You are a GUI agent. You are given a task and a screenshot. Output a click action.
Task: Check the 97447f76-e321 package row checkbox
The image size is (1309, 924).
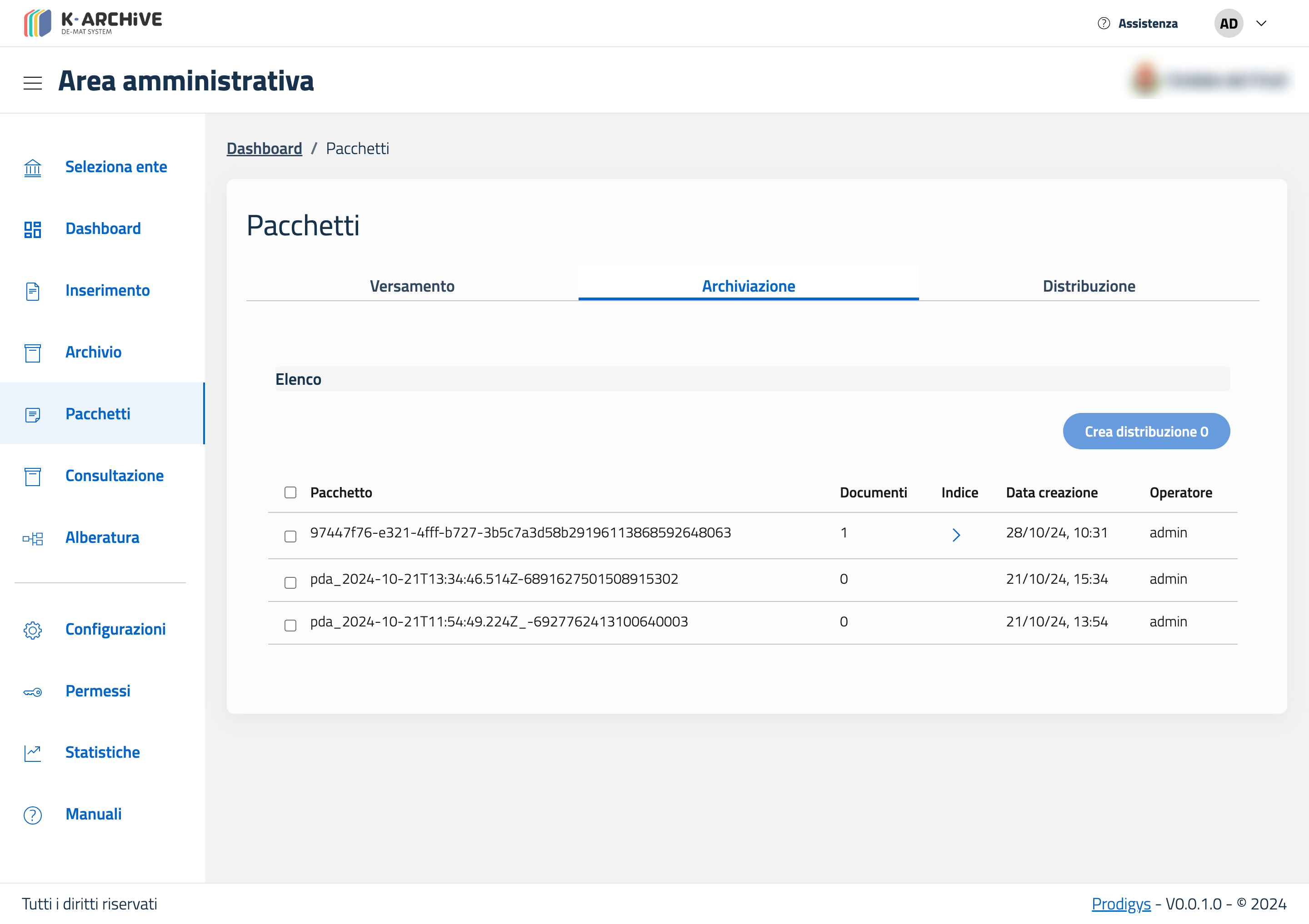(290, 537)
